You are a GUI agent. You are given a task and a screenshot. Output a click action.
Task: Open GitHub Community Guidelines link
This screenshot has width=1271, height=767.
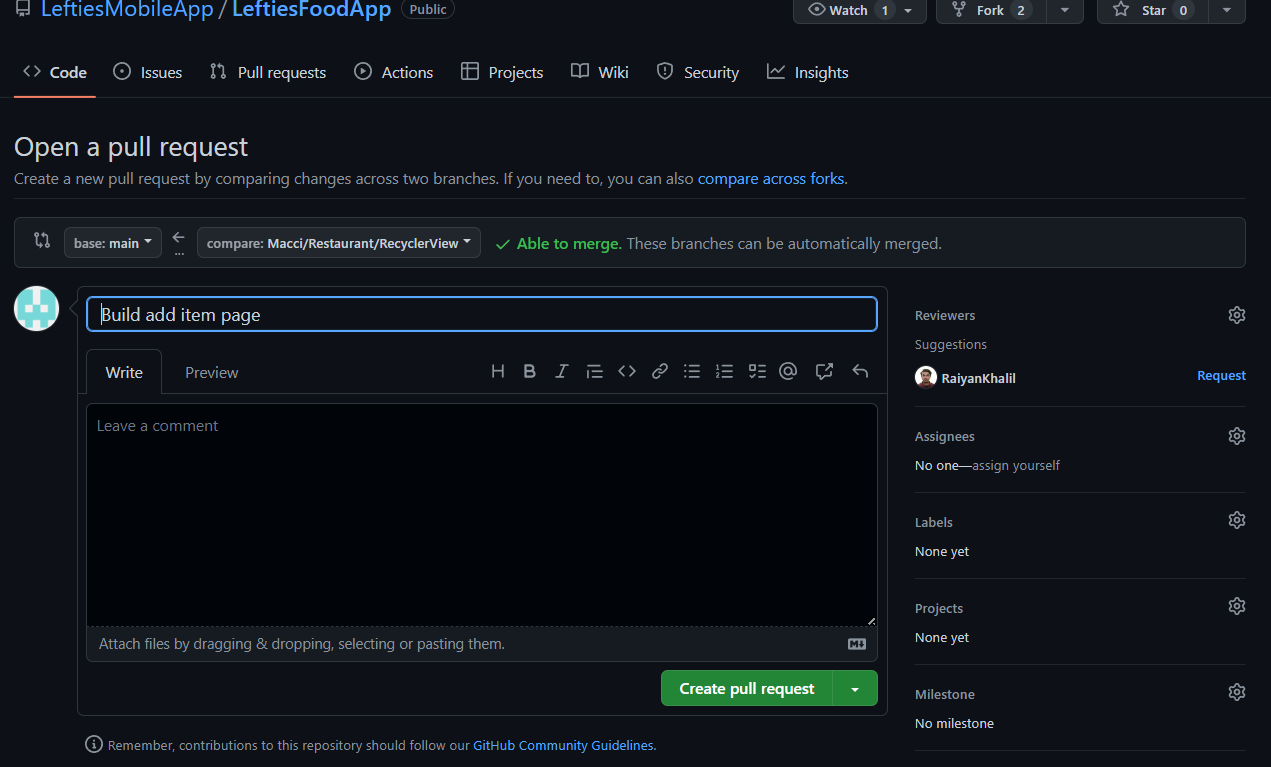pyautogui.click(x=564, y=745)
